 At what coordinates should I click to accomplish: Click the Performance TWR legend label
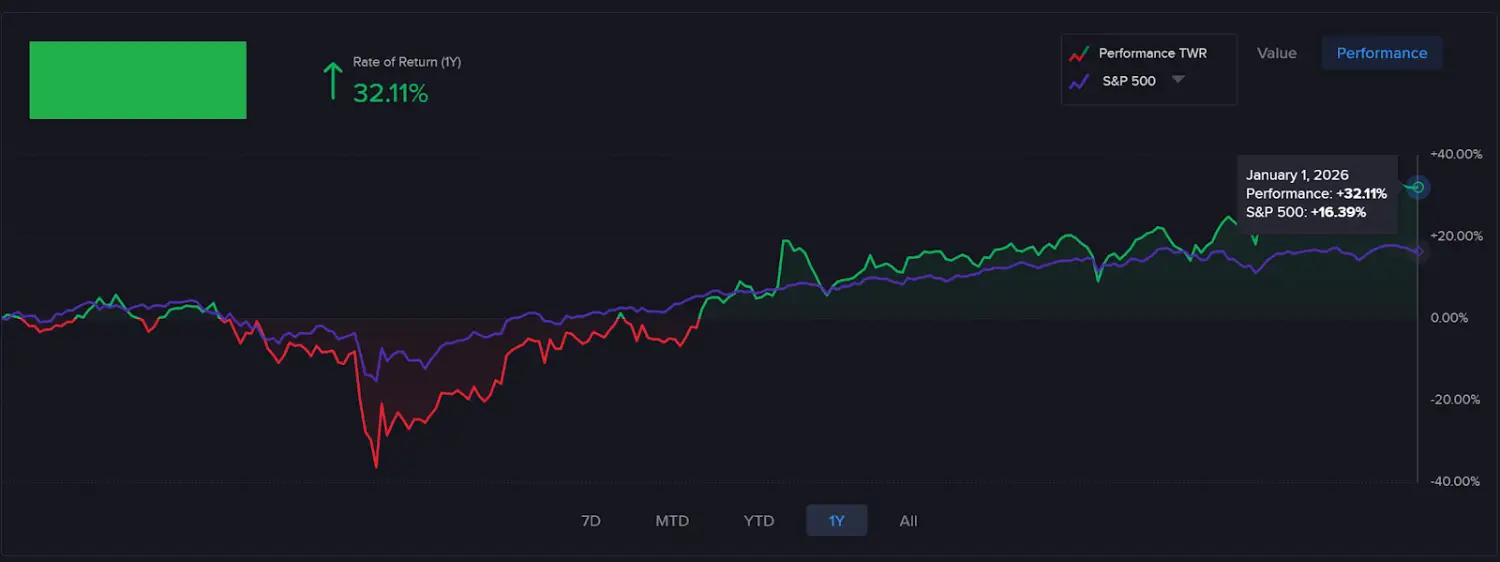click(x=1152, y=54)
